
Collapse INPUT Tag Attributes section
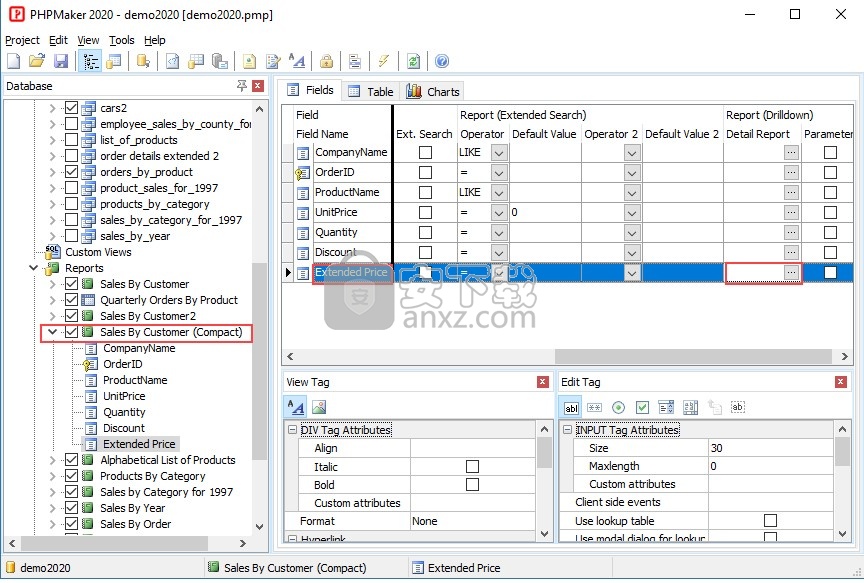coord(567,430)
